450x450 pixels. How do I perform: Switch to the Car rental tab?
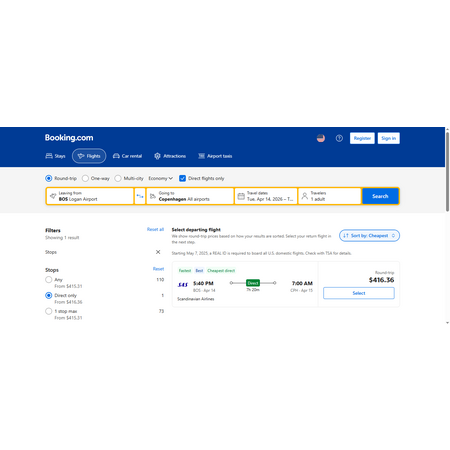pyautogui.click(x=127, y=156)
